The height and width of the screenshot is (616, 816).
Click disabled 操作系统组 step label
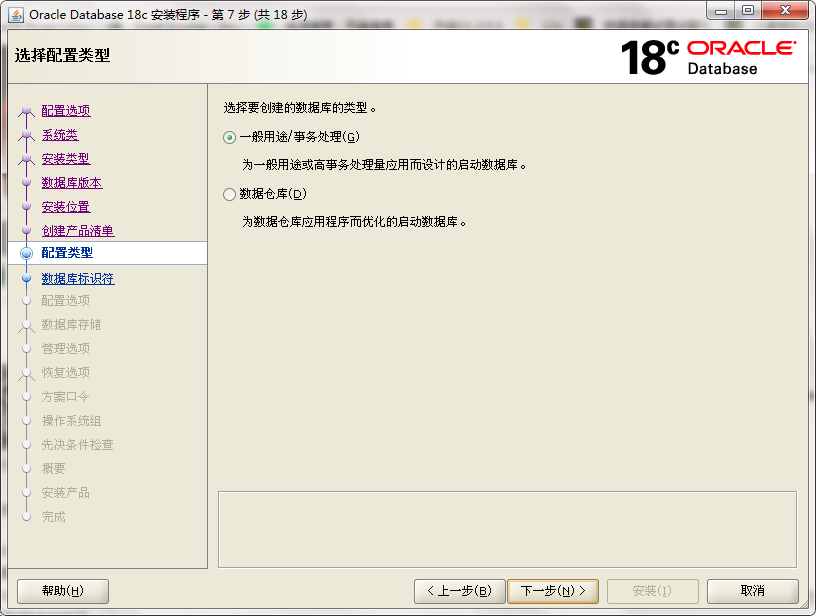(x=71, y=421)
